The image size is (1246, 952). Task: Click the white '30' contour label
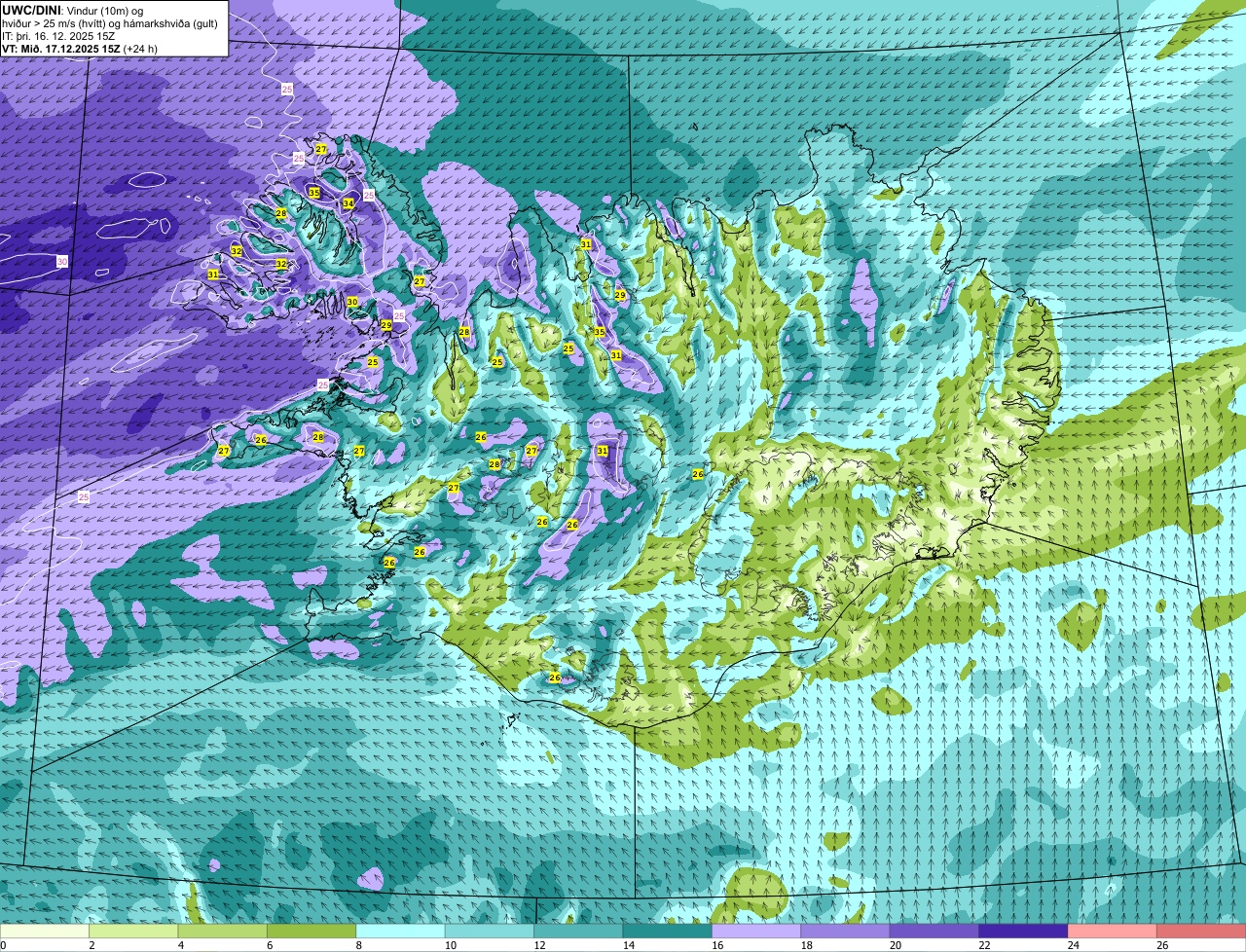[62, 261]
